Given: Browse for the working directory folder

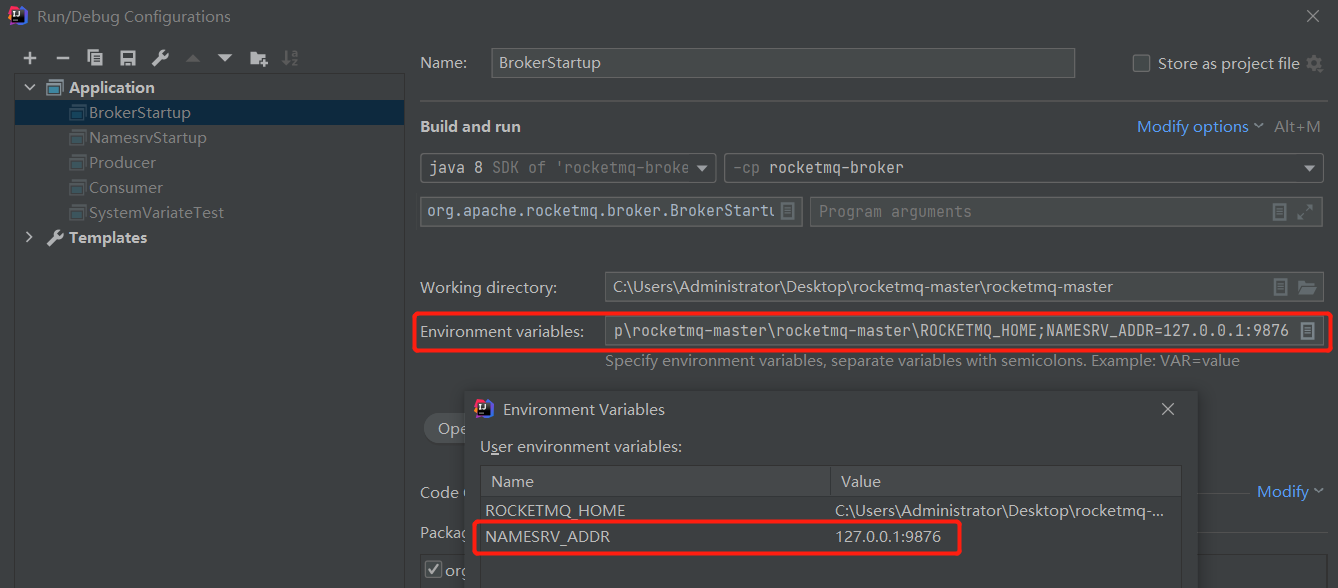Looking at the screenshot, I should point(1307,287).
